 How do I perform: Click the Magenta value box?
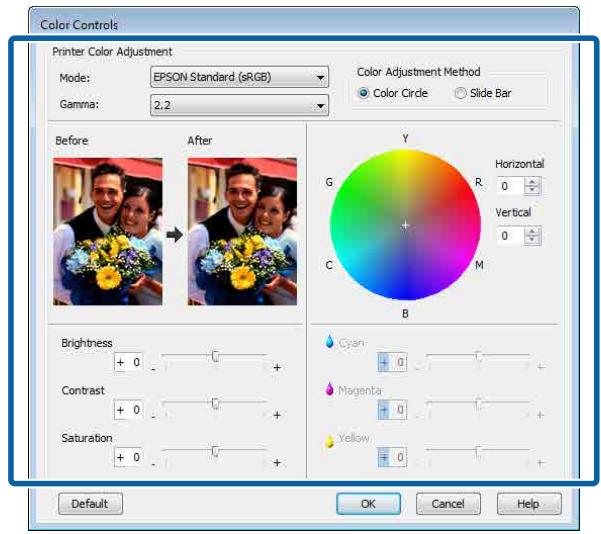[x=392, y=410]
